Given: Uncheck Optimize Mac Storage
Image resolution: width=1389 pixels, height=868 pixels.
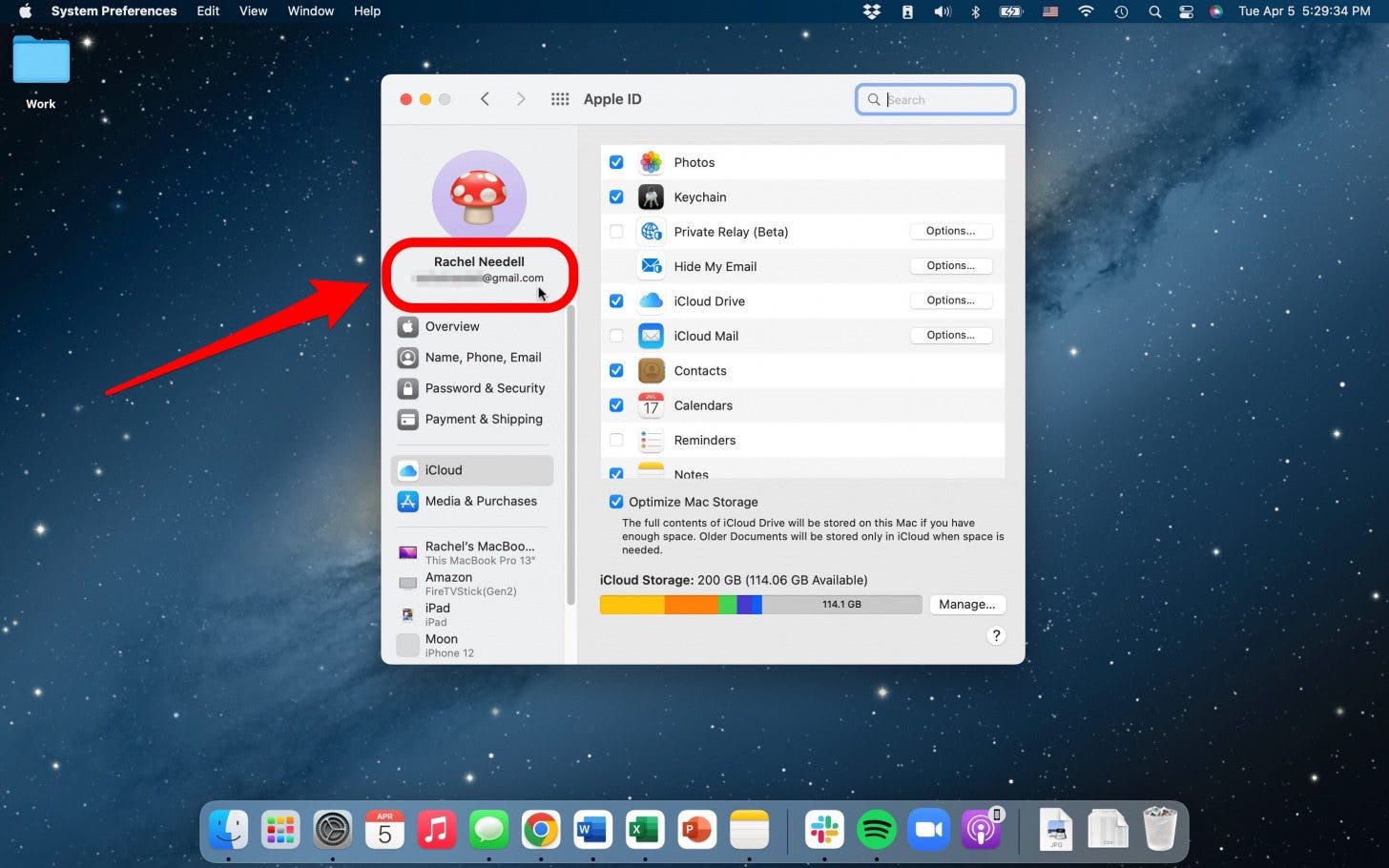Looking at the screenshot, I should [x=616, y=502].
